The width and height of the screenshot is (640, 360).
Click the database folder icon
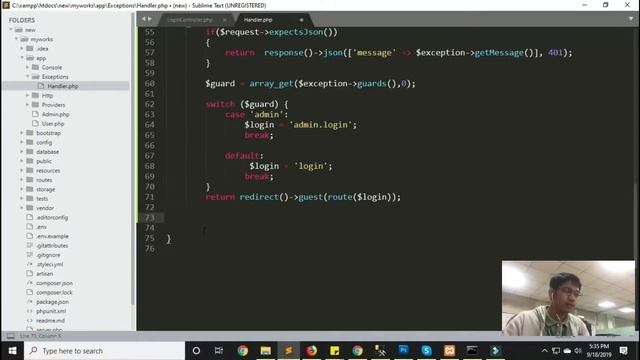(x=30, y=152)
